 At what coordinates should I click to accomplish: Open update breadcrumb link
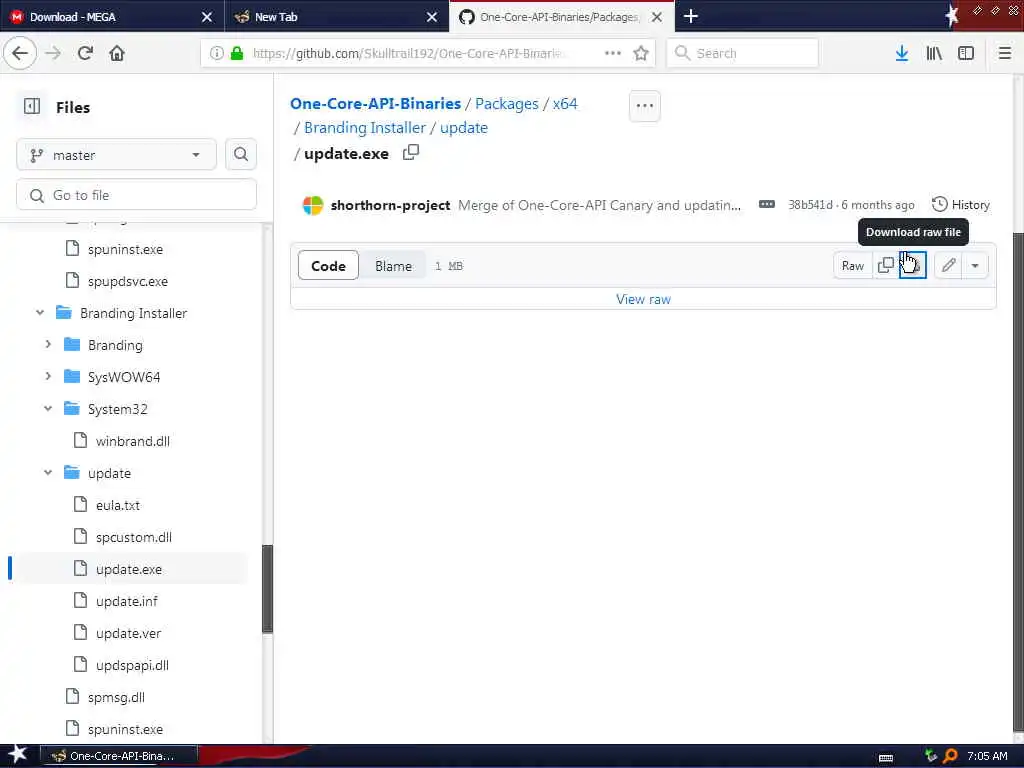(464, 127)
